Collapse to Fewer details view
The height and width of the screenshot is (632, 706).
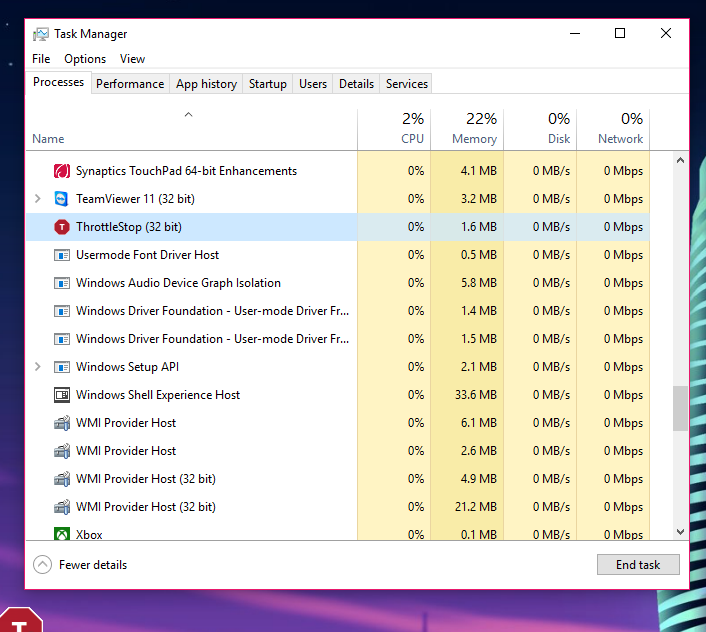click(x=80, y=564)
